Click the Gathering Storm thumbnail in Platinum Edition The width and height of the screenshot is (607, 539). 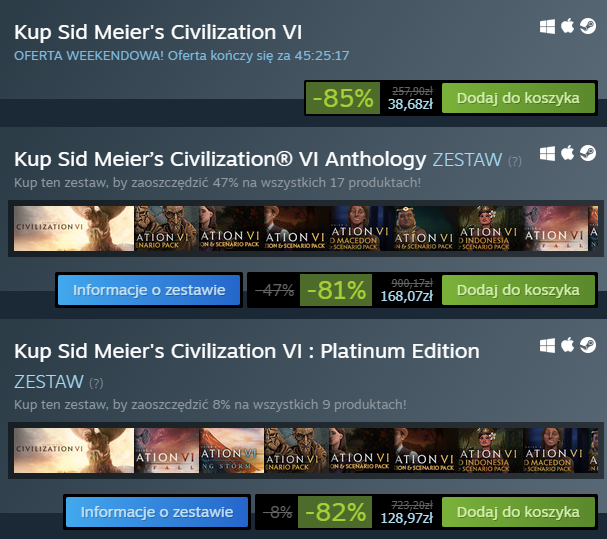(x=232, y=450)
